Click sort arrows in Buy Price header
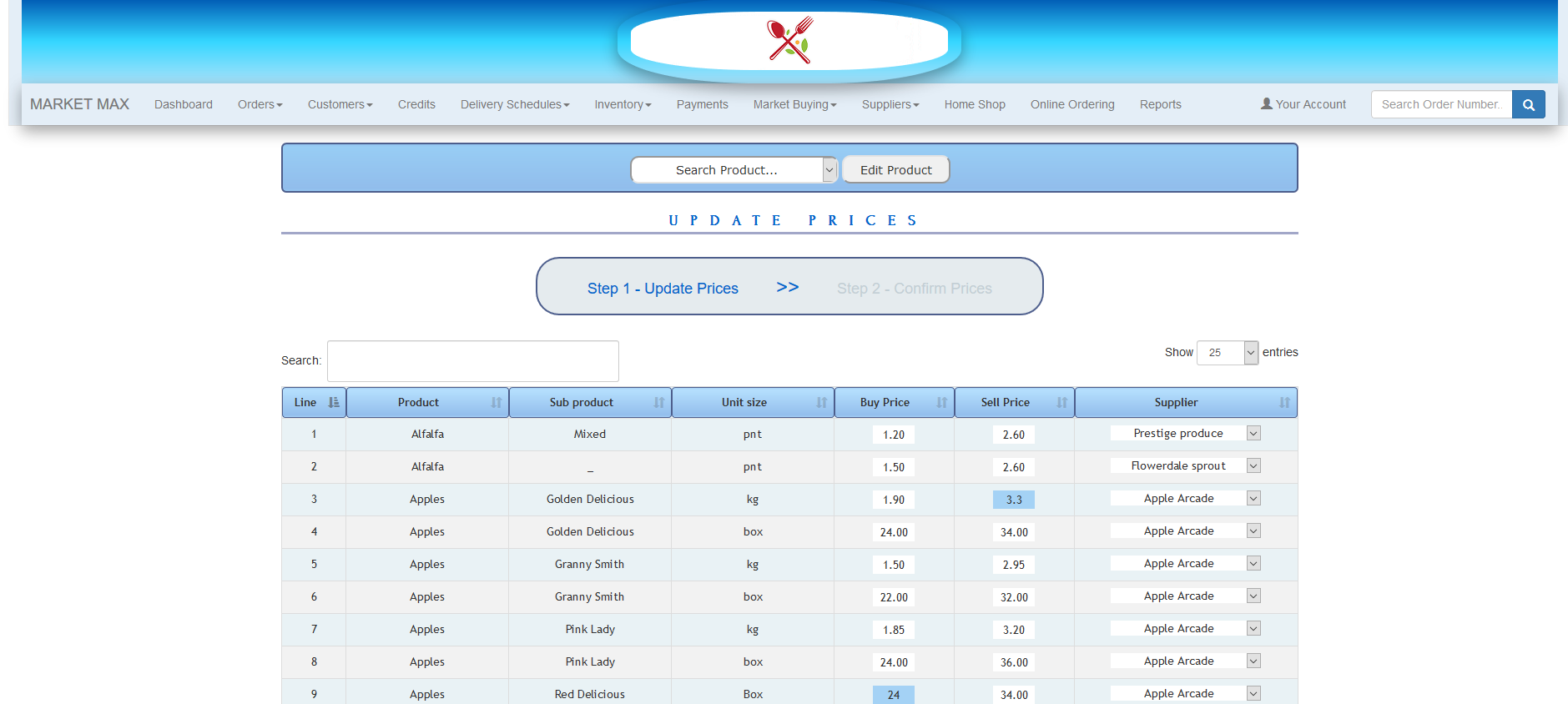This screenshot has width=1568, height=704. click(x=942, y=402)
